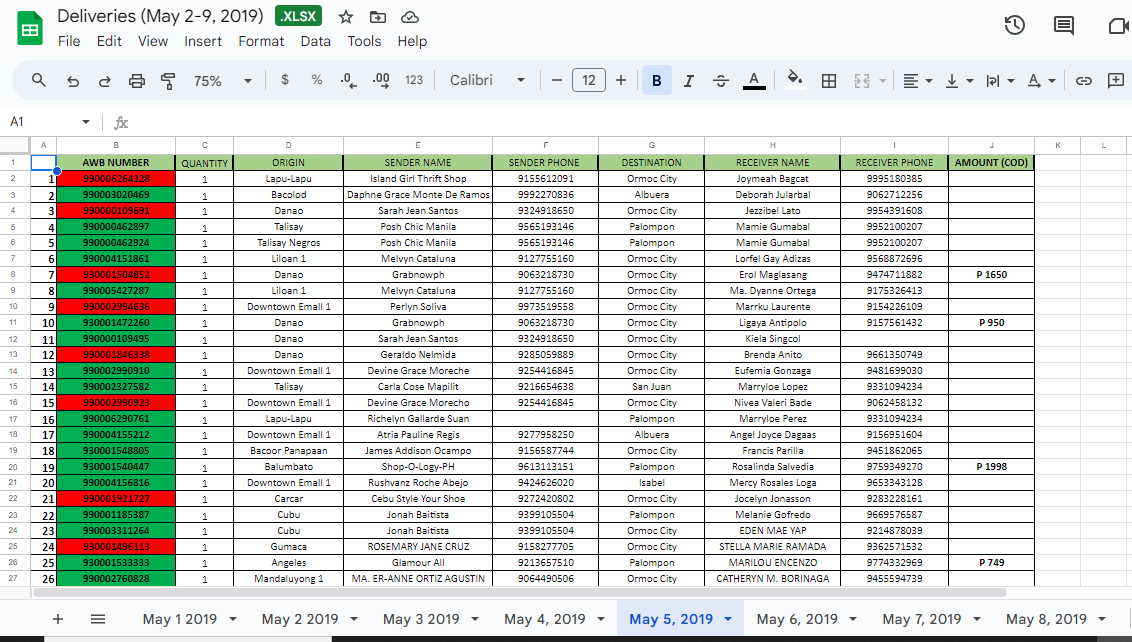1132x642 pixels.
Task: Toggle strikethrough formatting
Action: pos(720,81)
